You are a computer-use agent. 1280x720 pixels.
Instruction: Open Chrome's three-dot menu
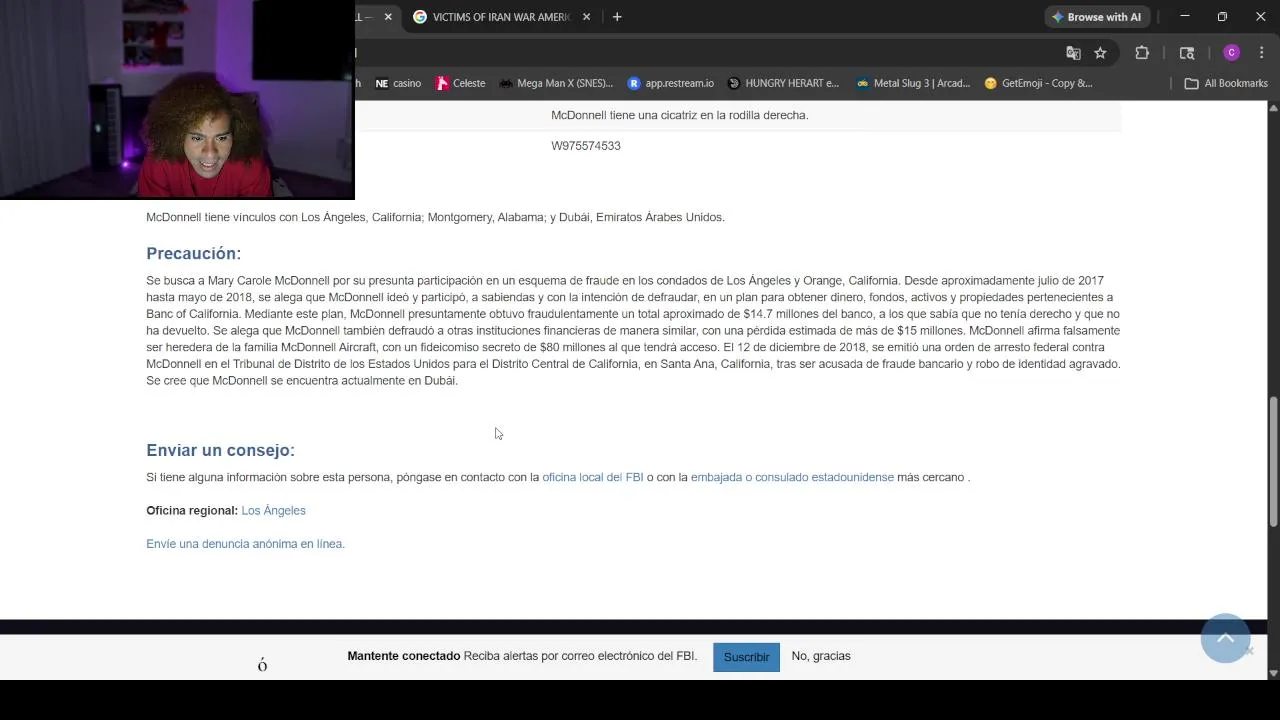click(1261, 53)
